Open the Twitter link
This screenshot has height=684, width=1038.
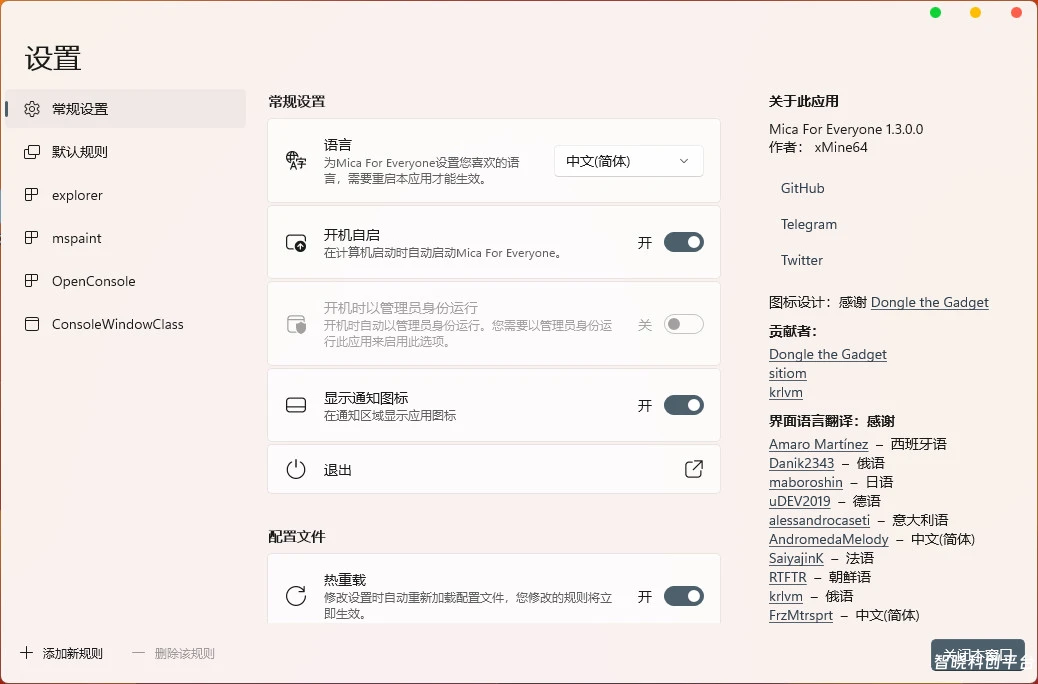802,260
